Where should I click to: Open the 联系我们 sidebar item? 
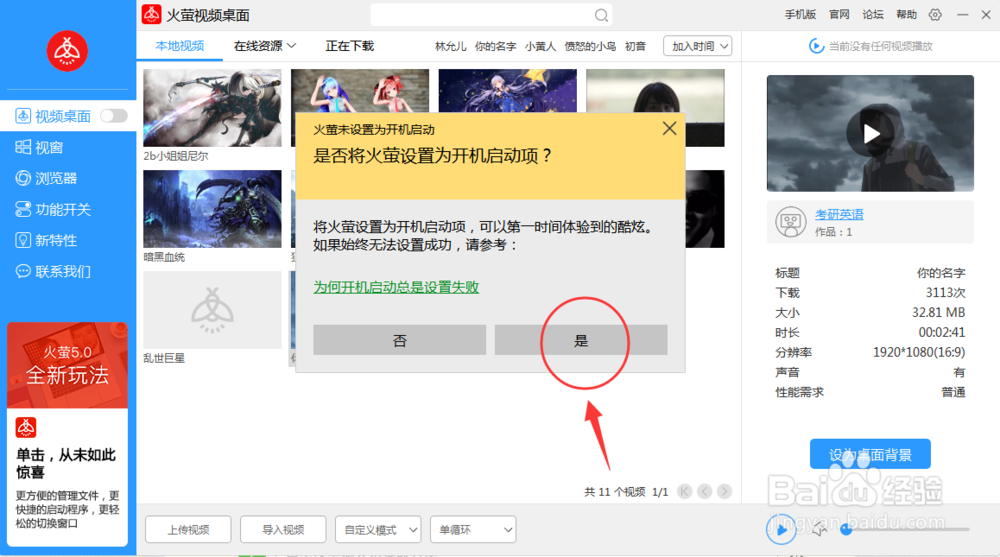(x=53, y=272)
